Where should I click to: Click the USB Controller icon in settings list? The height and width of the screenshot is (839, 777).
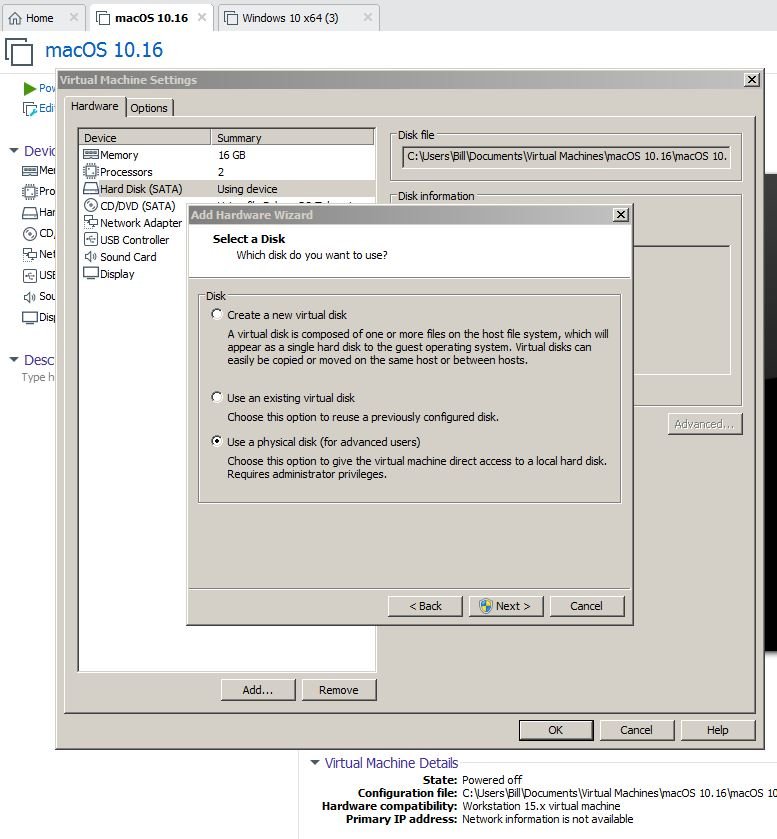pyautogui.click(x=91, y=239)
